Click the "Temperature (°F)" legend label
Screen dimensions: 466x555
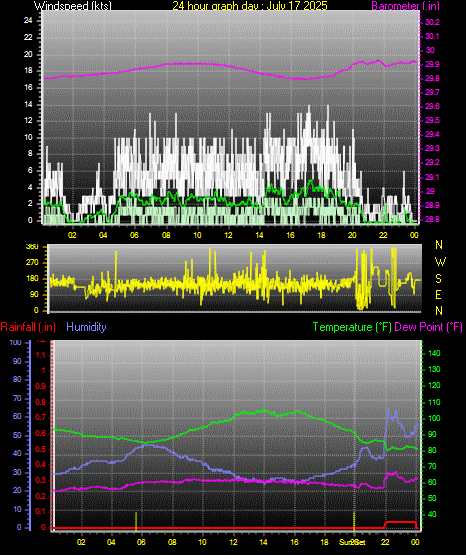pyautogui.click(x=352, y=327)
